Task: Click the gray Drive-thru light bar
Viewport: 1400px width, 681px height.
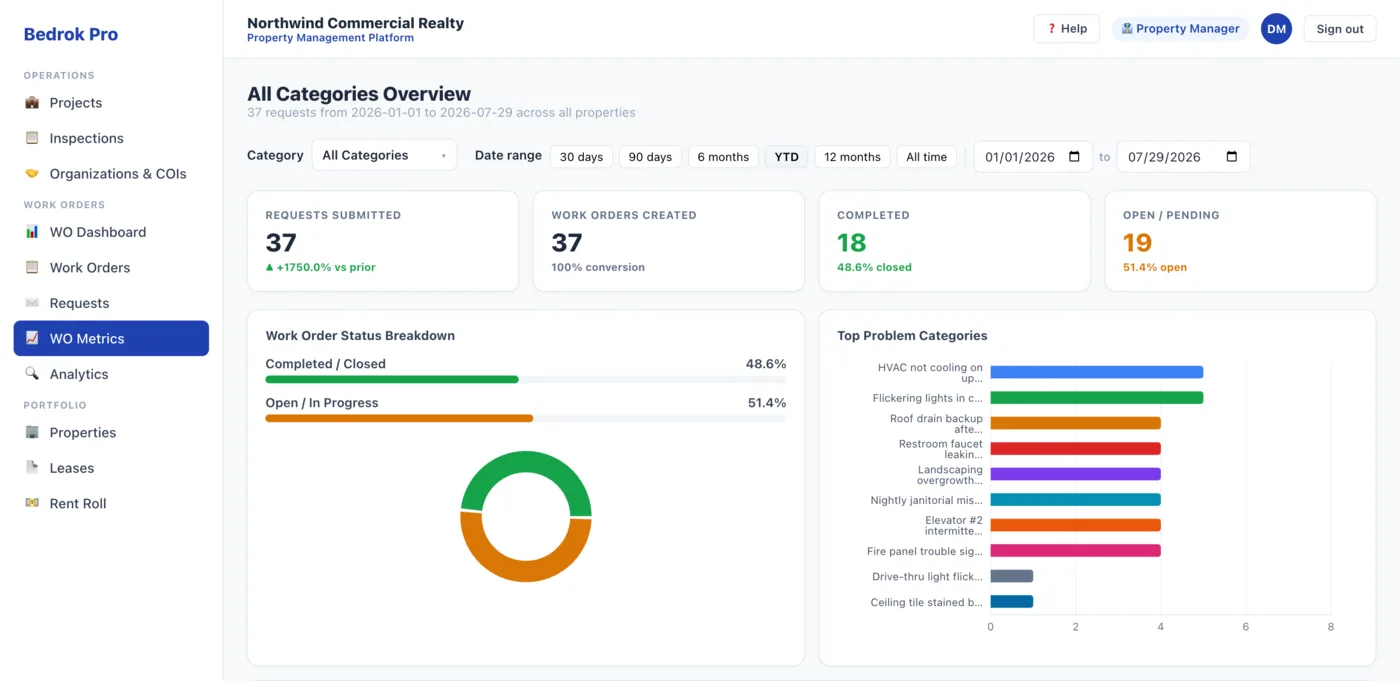Action: [x=1012, y=576]
